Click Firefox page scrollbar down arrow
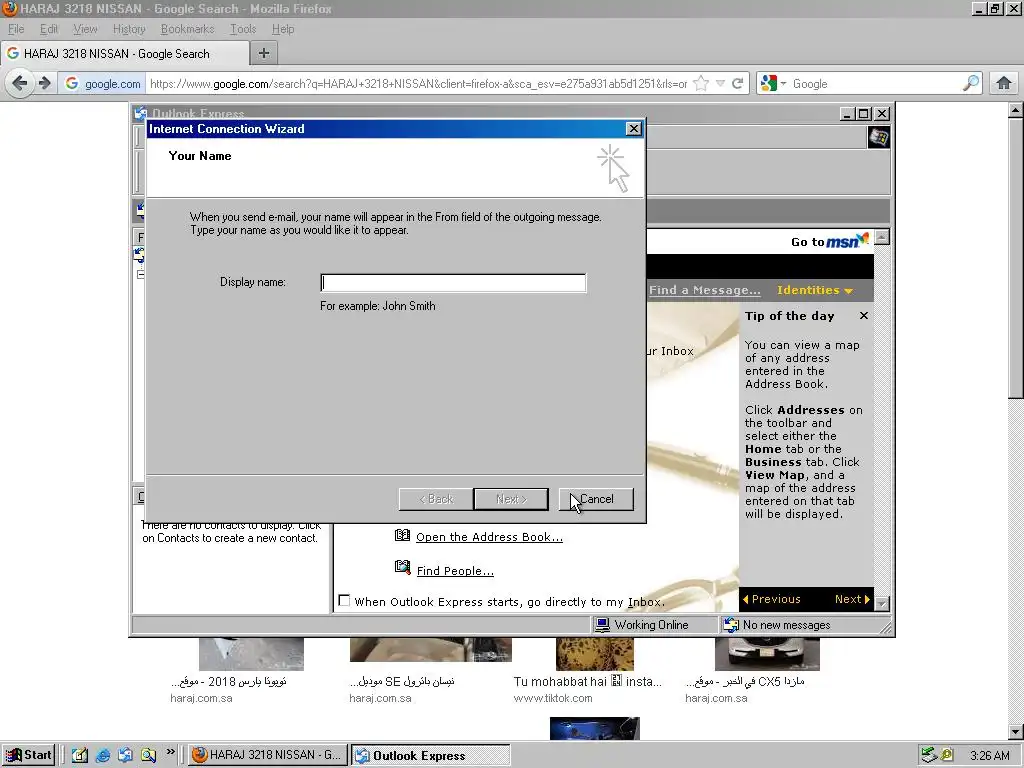The width and height of the screenshot is (1024, 768). 1016,731
